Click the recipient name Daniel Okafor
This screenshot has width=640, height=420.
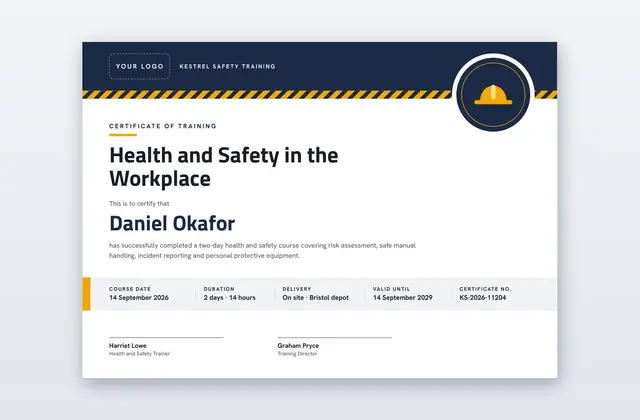[x=172, y=224]
